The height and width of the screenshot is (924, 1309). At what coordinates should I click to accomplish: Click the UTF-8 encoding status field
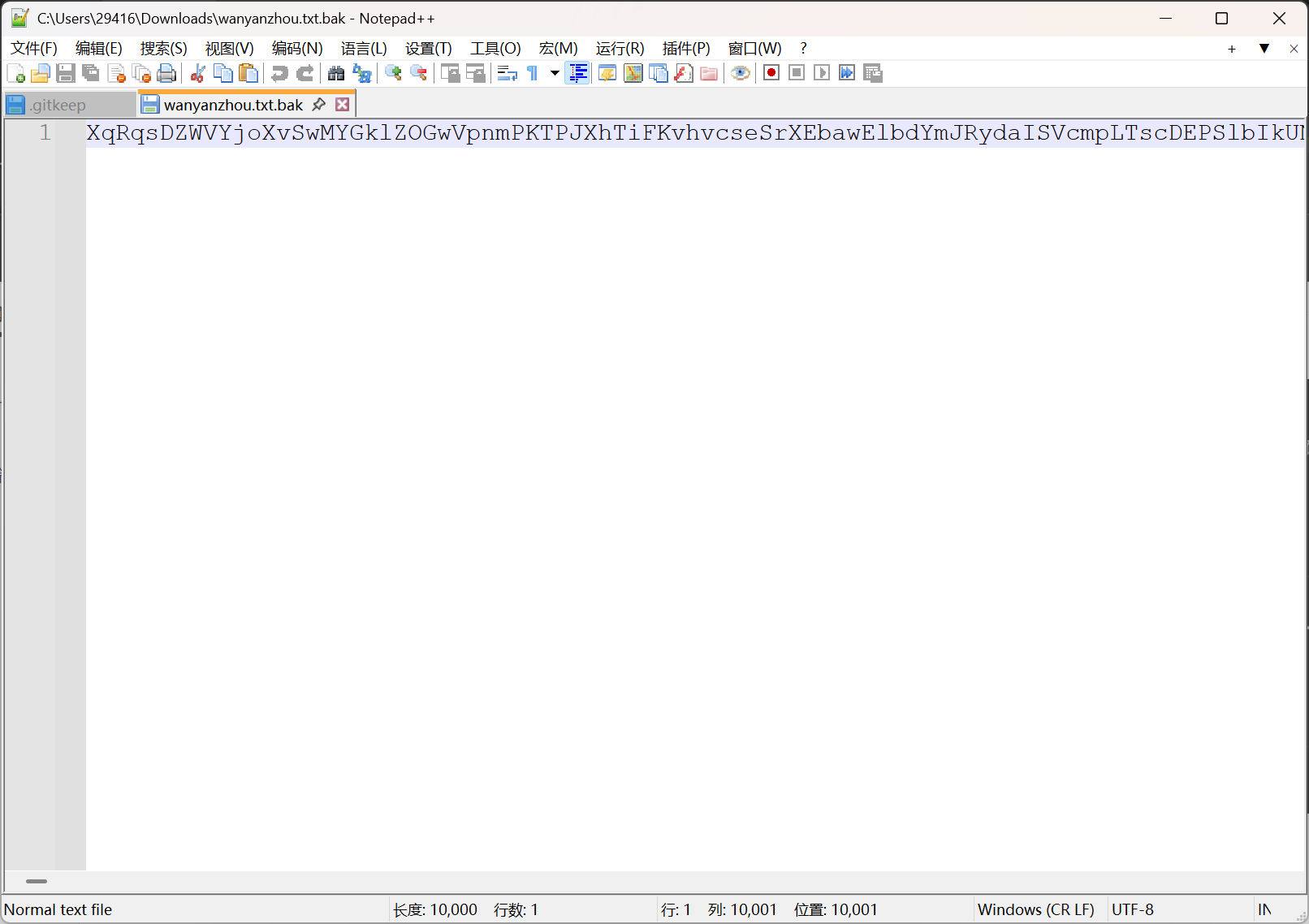click(x=1133, y=909)
